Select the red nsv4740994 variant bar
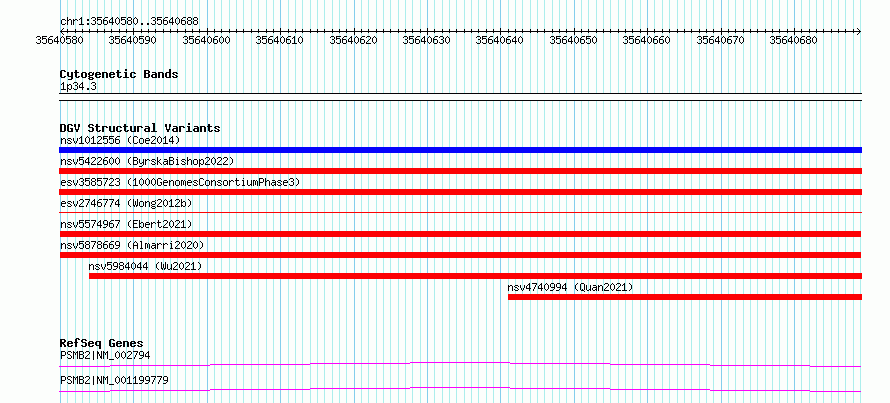This screenshot has width=890, height=403. 685,297
